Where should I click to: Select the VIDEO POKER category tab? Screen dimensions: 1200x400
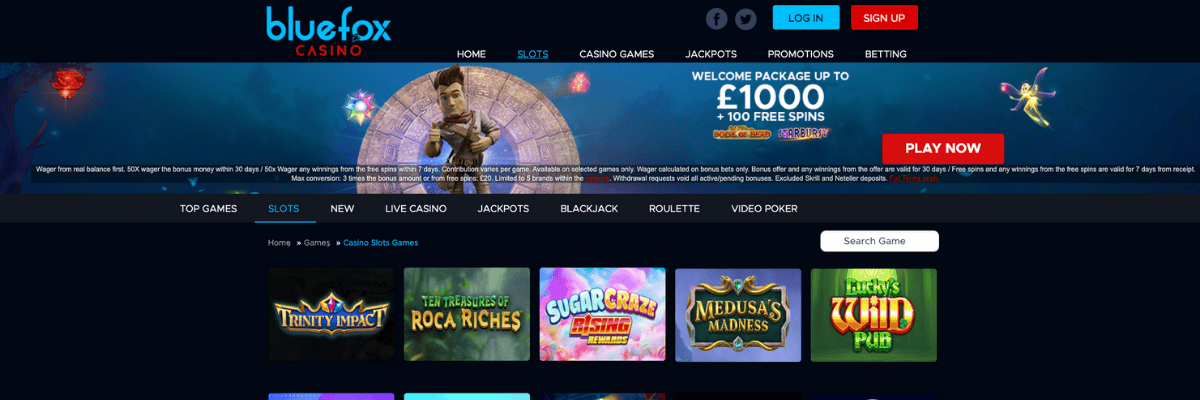764,208
